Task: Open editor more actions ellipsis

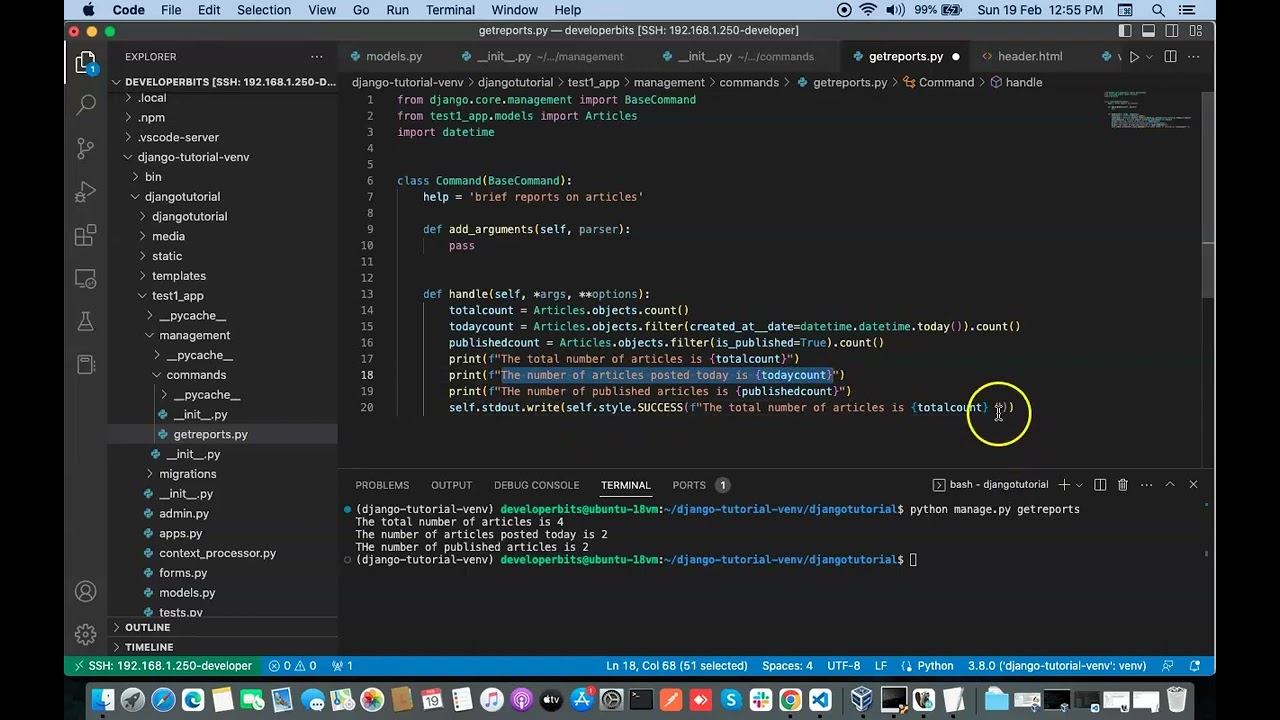Action: coord(1194,57)
